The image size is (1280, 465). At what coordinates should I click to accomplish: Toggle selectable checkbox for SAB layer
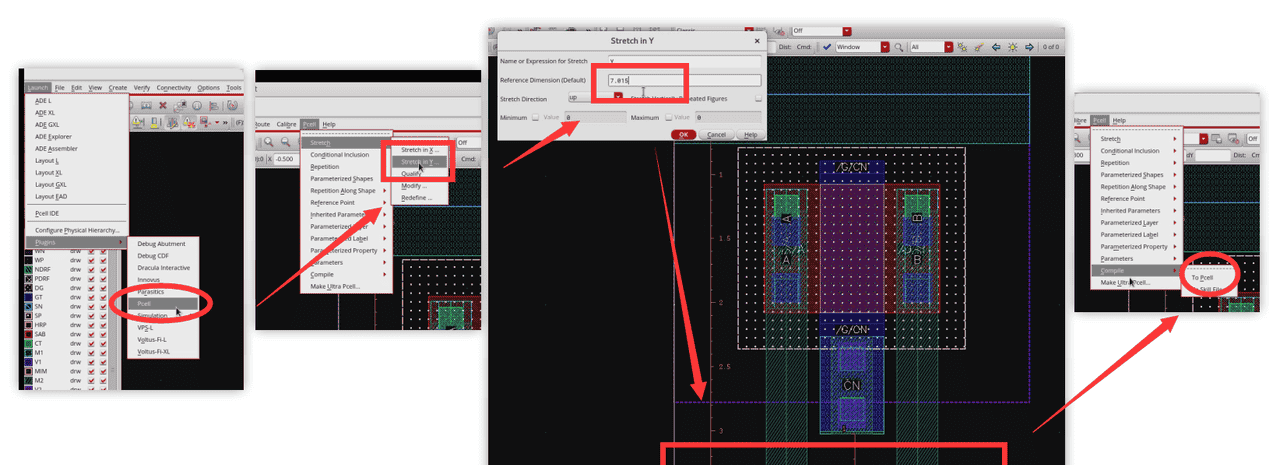coord(104,335)
